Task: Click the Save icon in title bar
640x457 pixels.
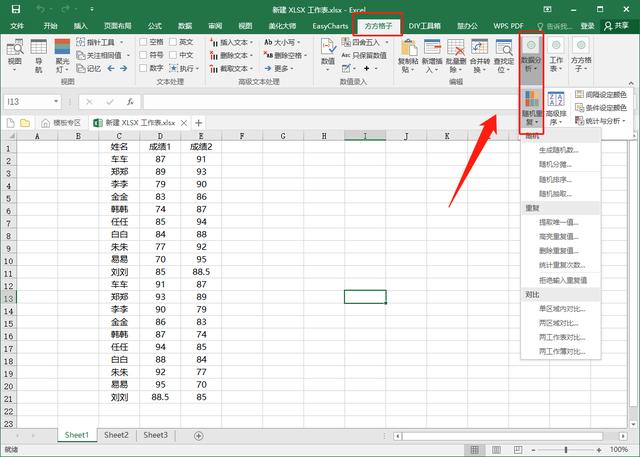Action: (16, 9)
